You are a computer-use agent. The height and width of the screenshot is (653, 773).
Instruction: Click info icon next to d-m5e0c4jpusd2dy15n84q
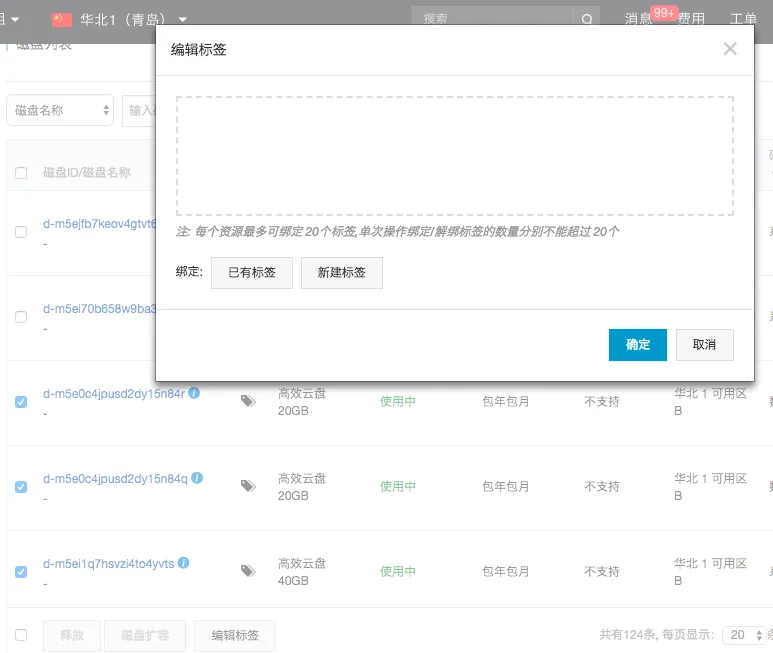click(197, 478)
